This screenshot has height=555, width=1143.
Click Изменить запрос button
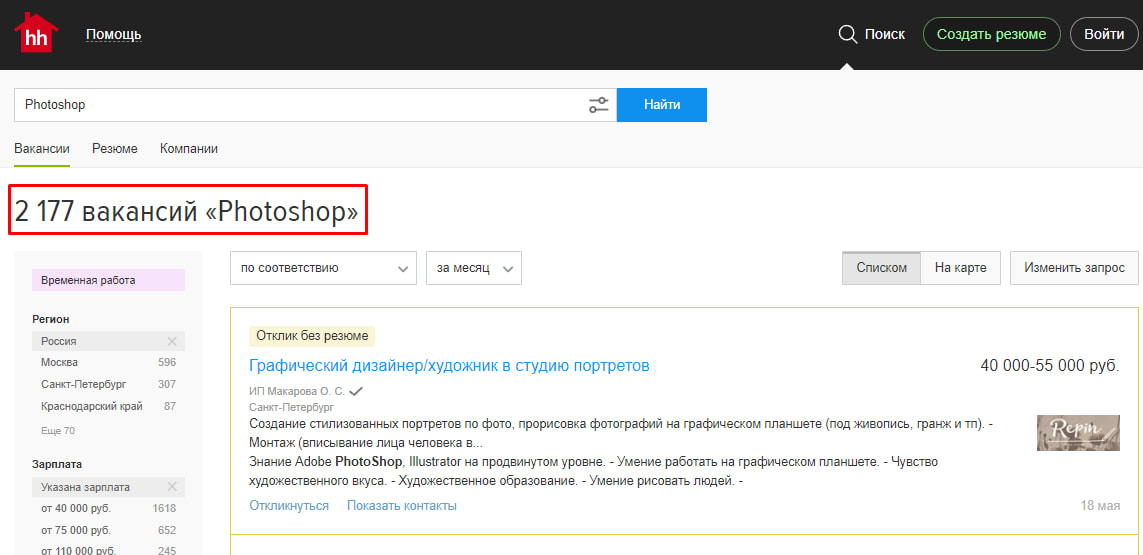pyautogui.click(x=1074, y=268)
